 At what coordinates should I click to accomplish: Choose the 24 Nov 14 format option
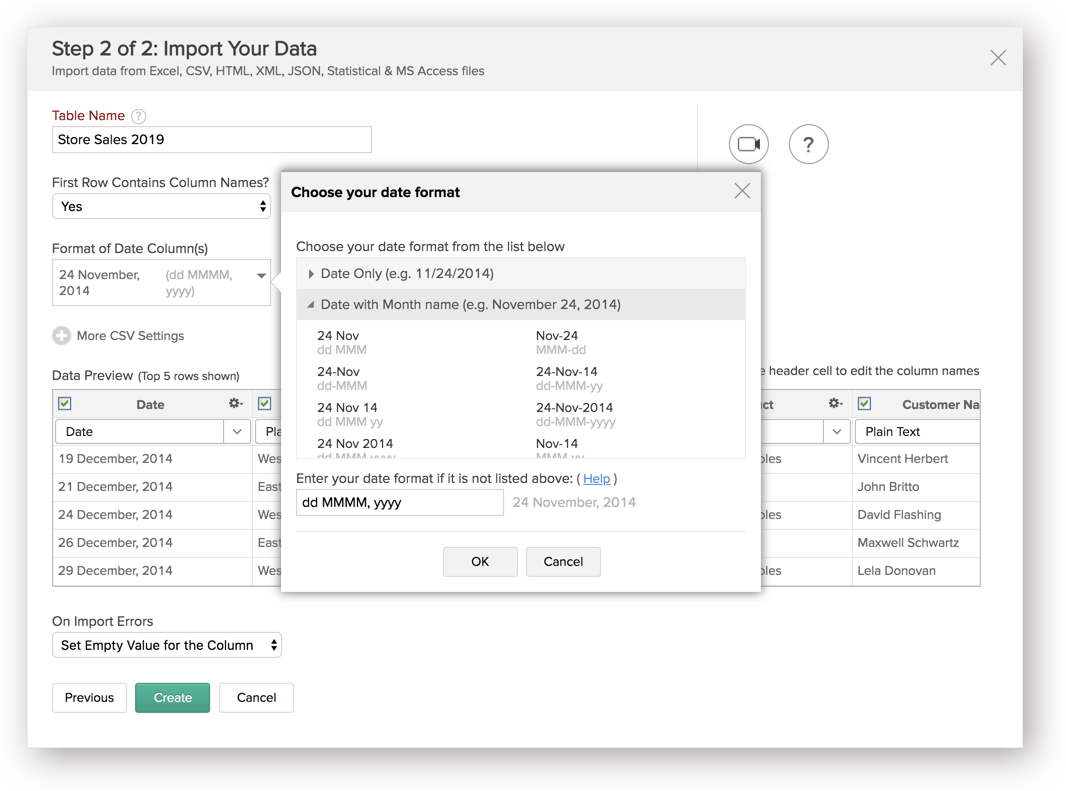click(349, 414)
